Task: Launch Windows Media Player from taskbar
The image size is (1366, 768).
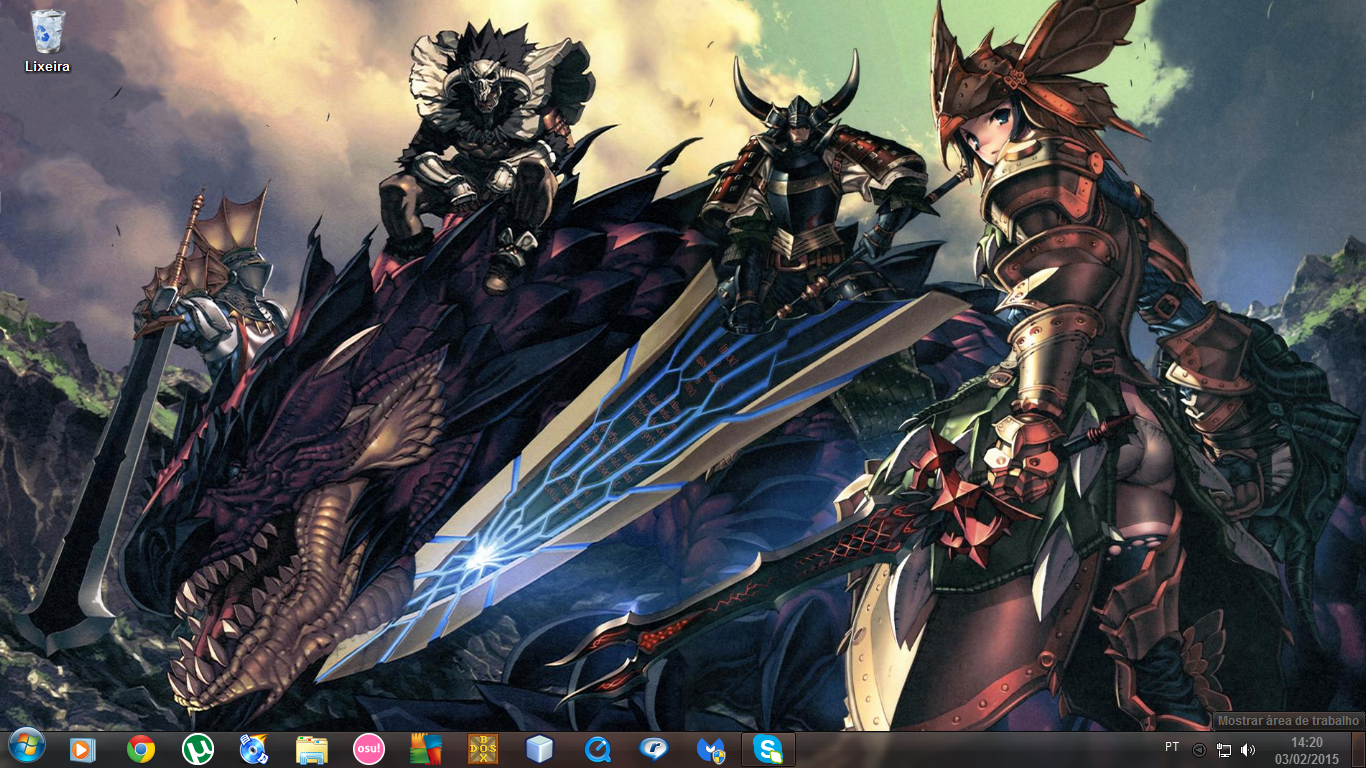Action: [83, 749]
